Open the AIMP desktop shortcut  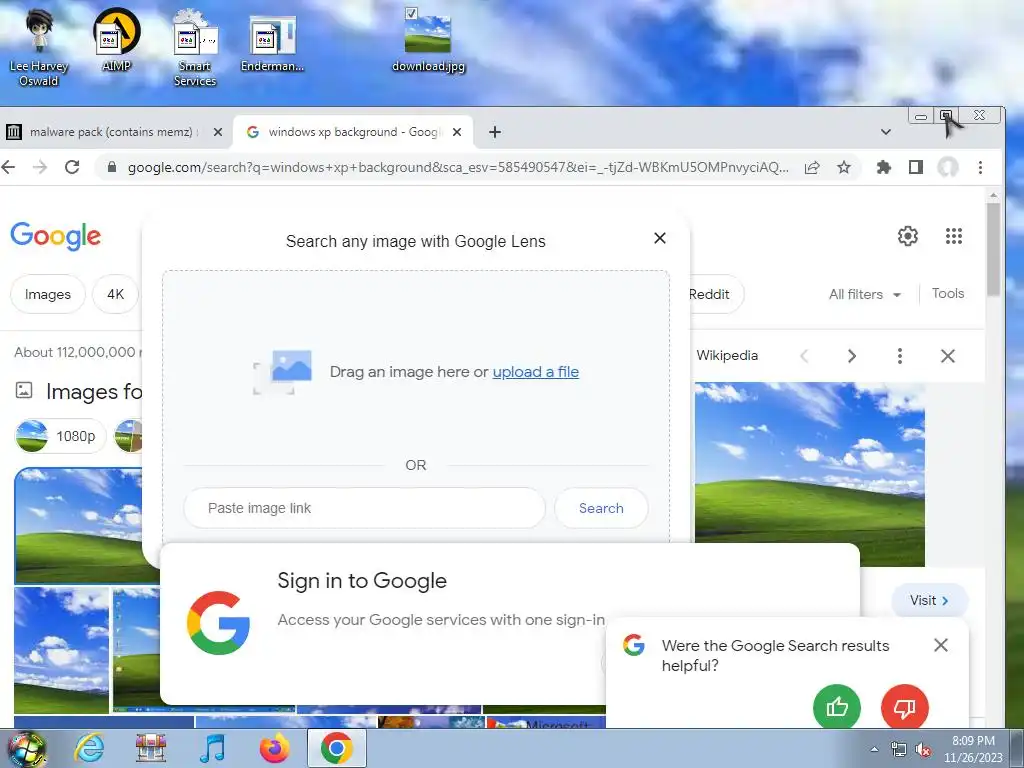click(116, 40)
